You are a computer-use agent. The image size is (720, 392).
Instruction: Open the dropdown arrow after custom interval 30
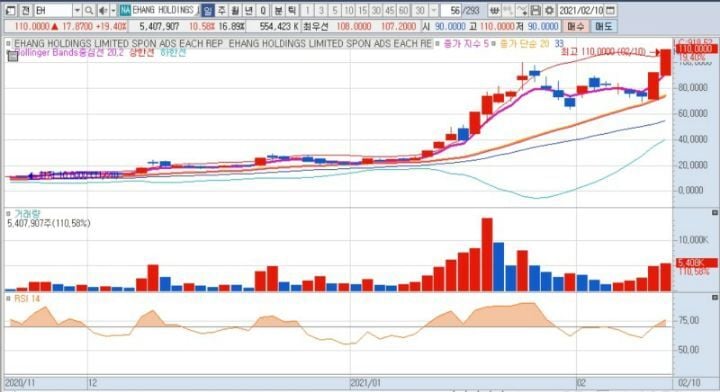coord(433,10)
